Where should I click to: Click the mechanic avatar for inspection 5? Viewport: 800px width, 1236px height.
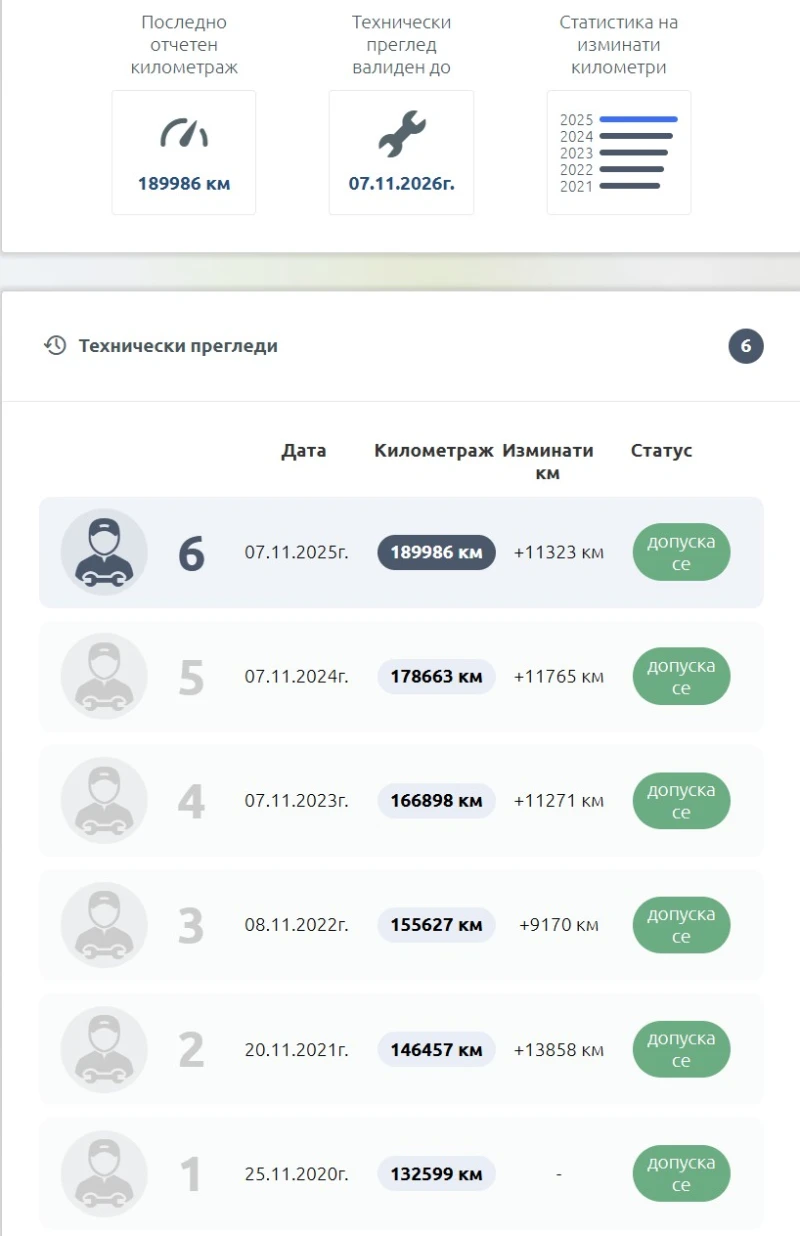(x=104, y=676)
